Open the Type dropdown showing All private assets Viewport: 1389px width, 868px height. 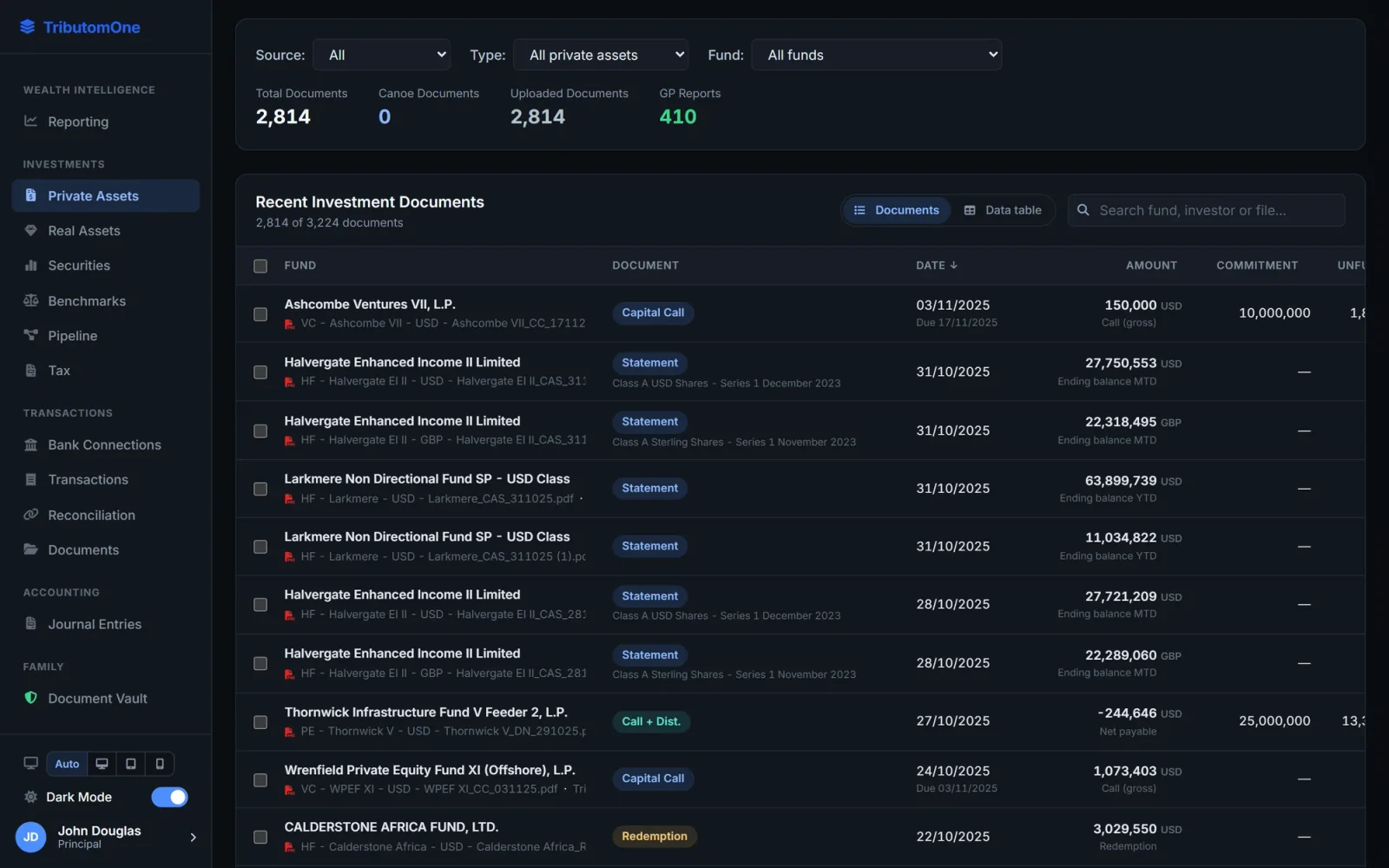point(601,55)
